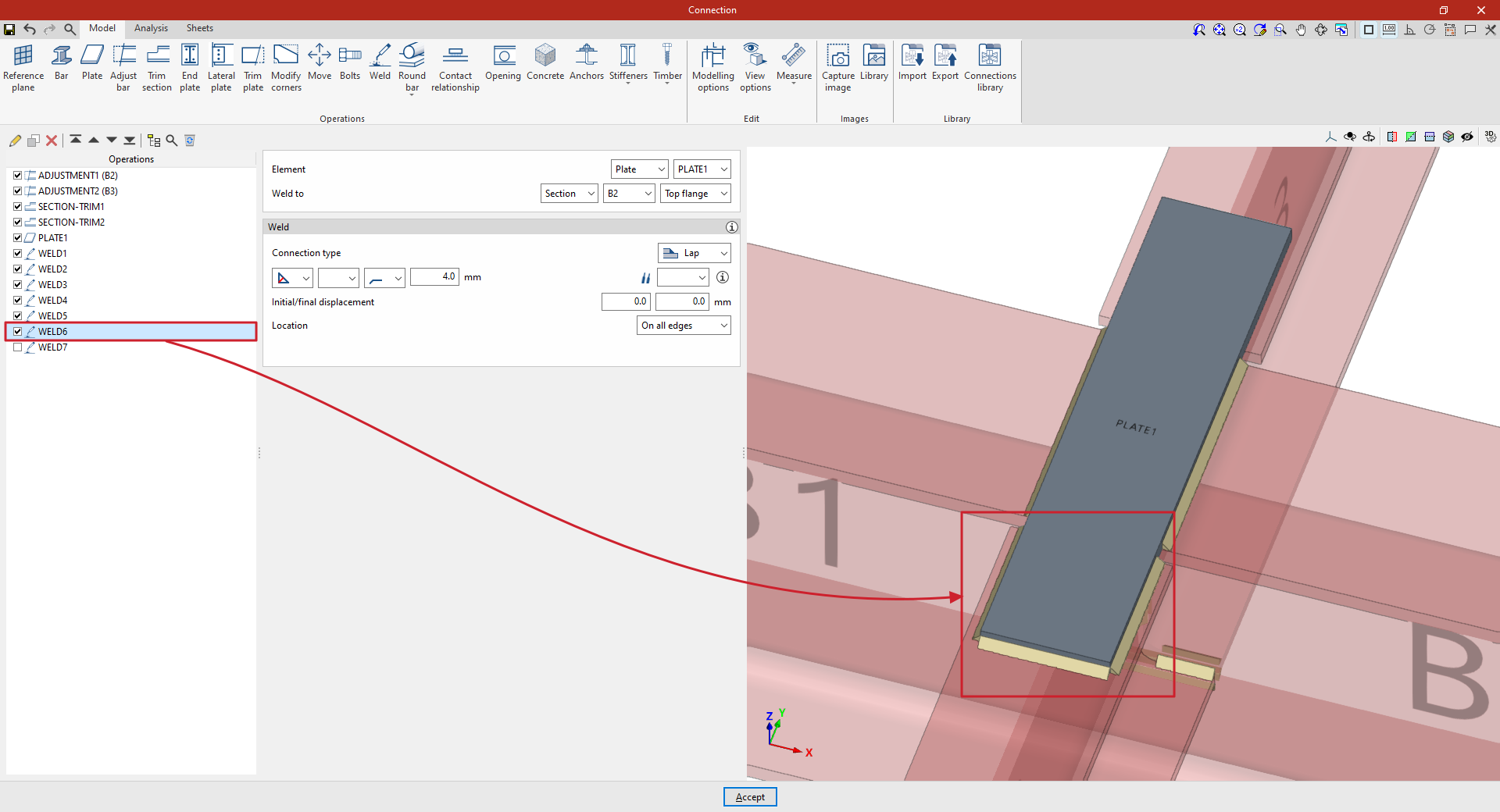Viewport: 1500px width, 812px height.
Task: Toggle the SECTION-TRIM1 checkbox
Action: (x=18, y=207)
